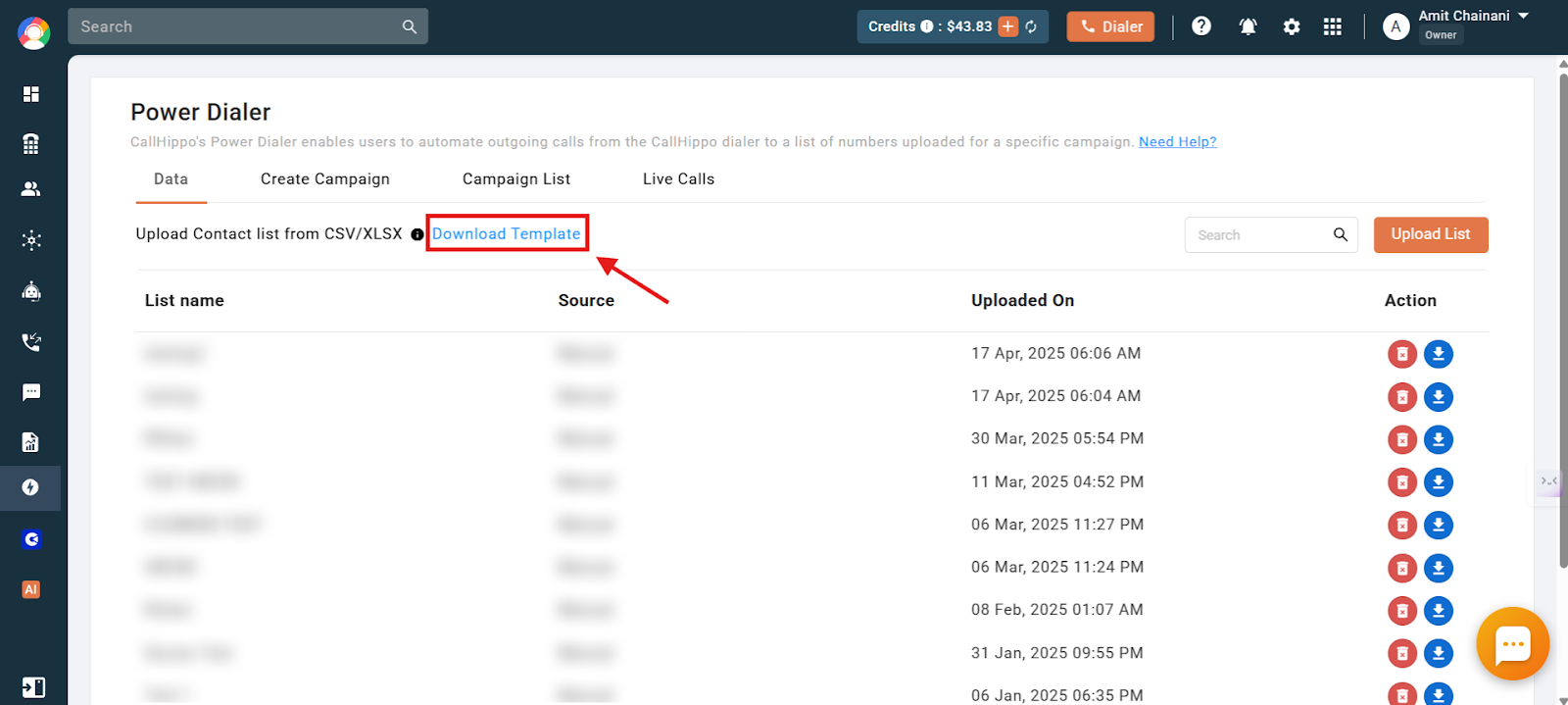Delete the list uploaded 17 Apr 06:04 AM
The height and width of the screenshot is (705, 1568).
coord(1402,397)
